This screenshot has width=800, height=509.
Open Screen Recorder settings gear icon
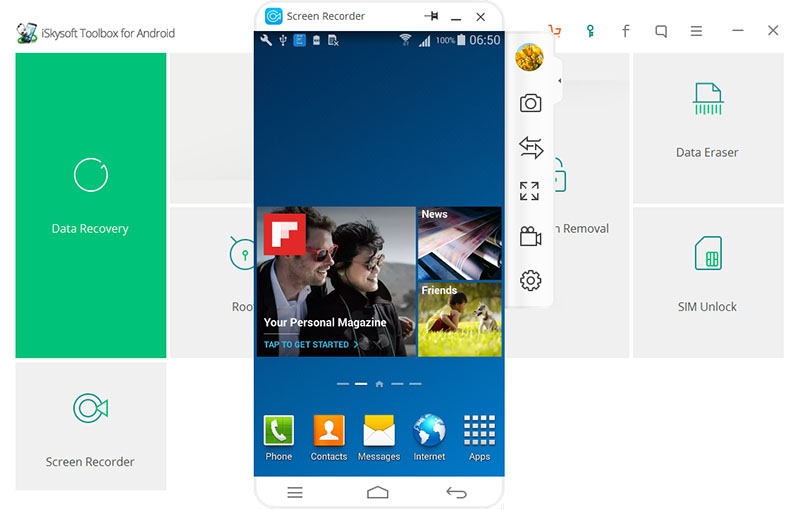pos(530,281)
